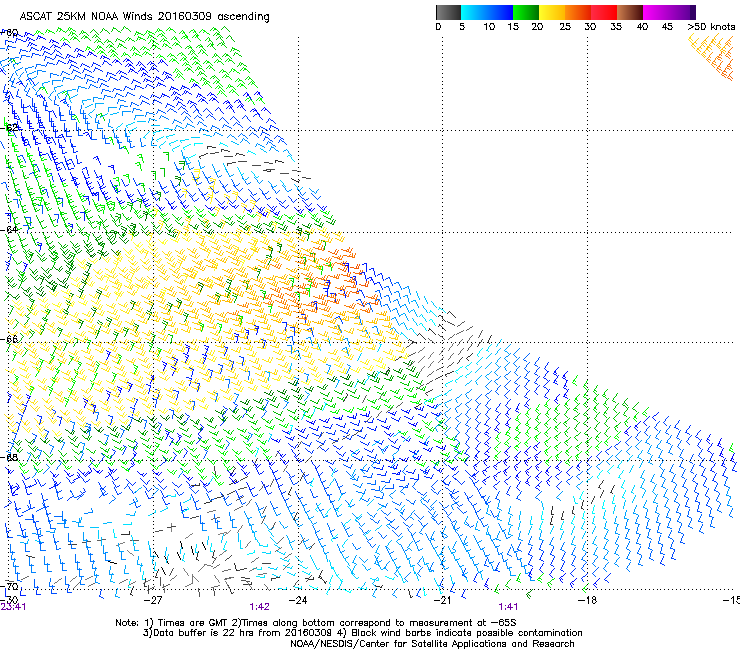Pick the magenta 40-45 knots legend segment

coord(656,12)
